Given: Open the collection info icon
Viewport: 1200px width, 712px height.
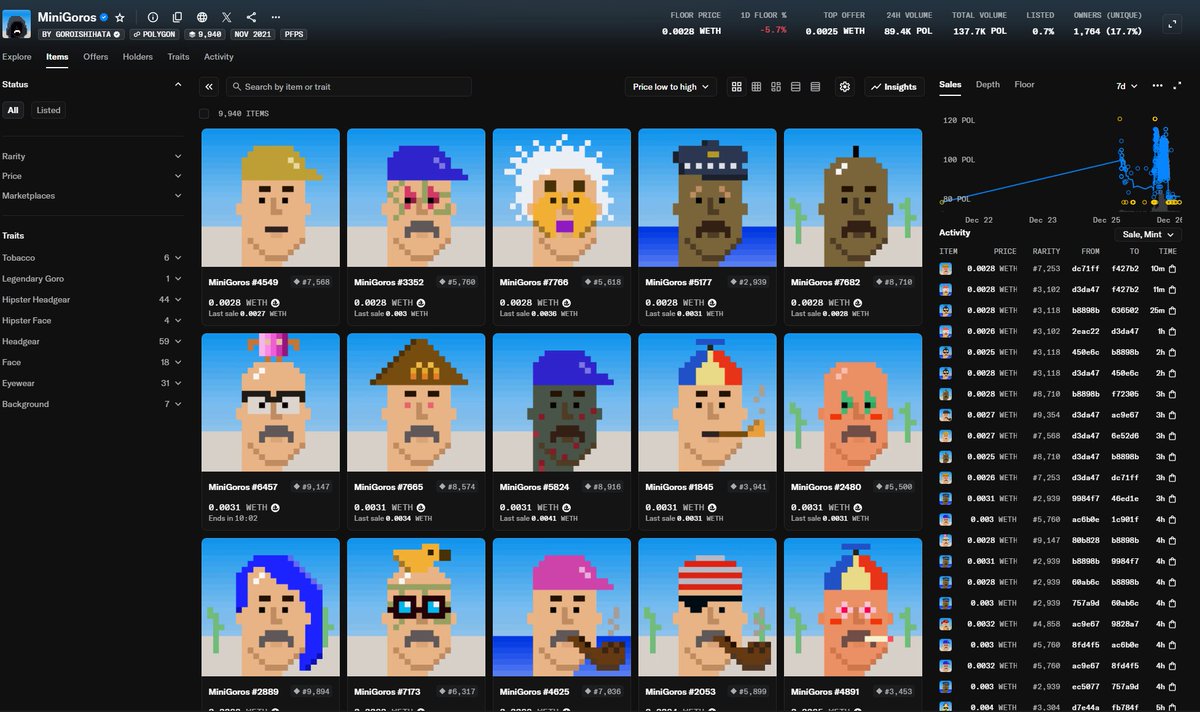Looking at the screenshot, I should (x=153, y=18).
